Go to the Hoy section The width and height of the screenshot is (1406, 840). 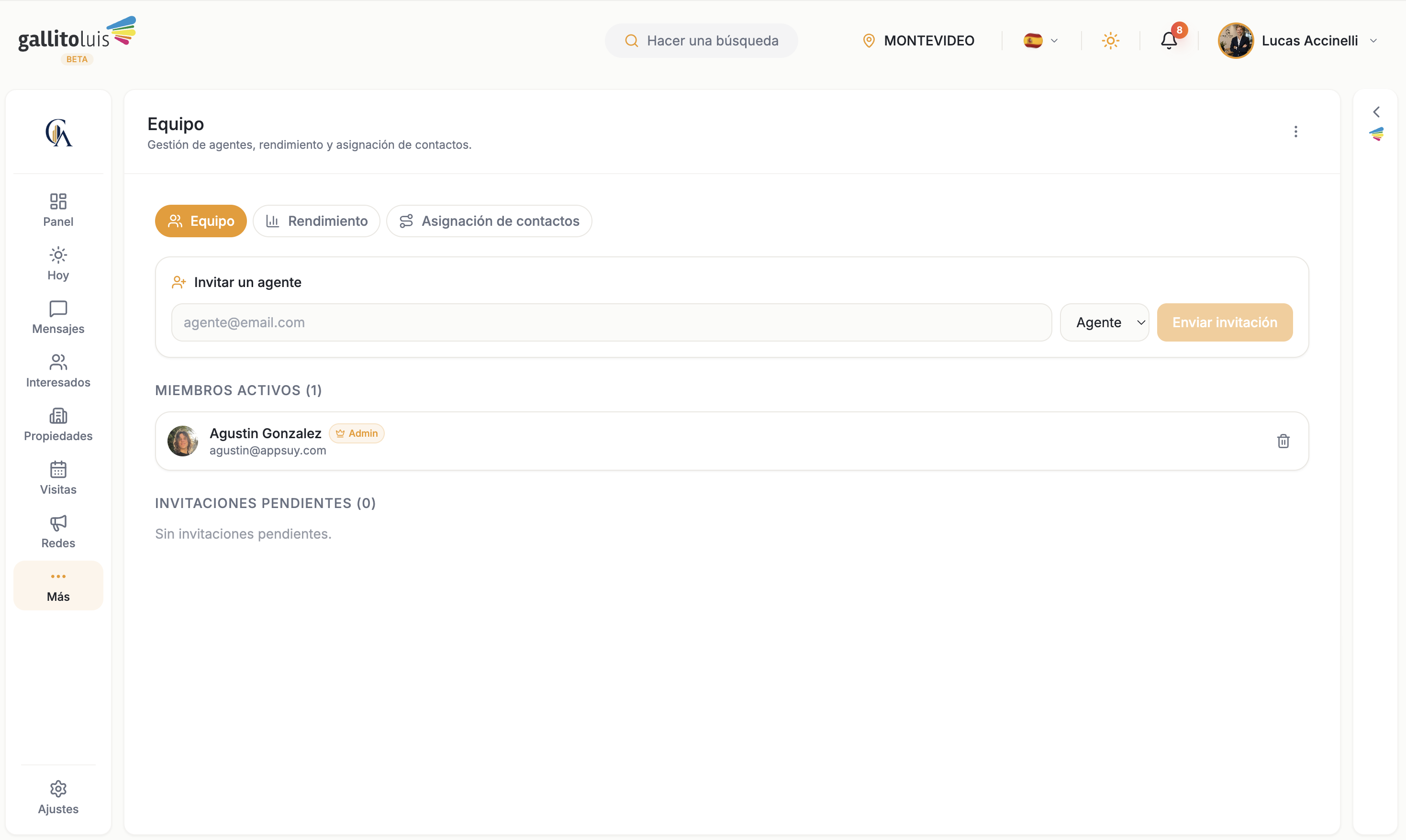point(58,264)
